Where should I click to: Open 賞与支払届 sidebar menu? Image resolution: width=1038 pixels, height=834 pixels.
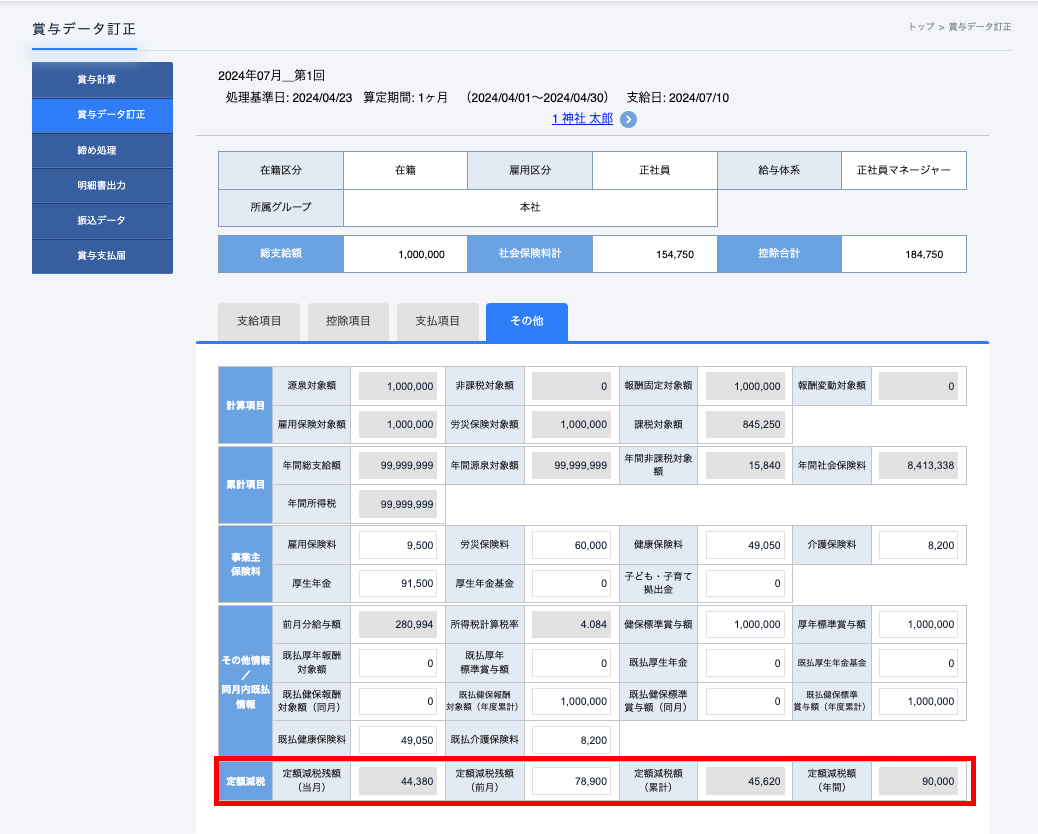point(103,255)
